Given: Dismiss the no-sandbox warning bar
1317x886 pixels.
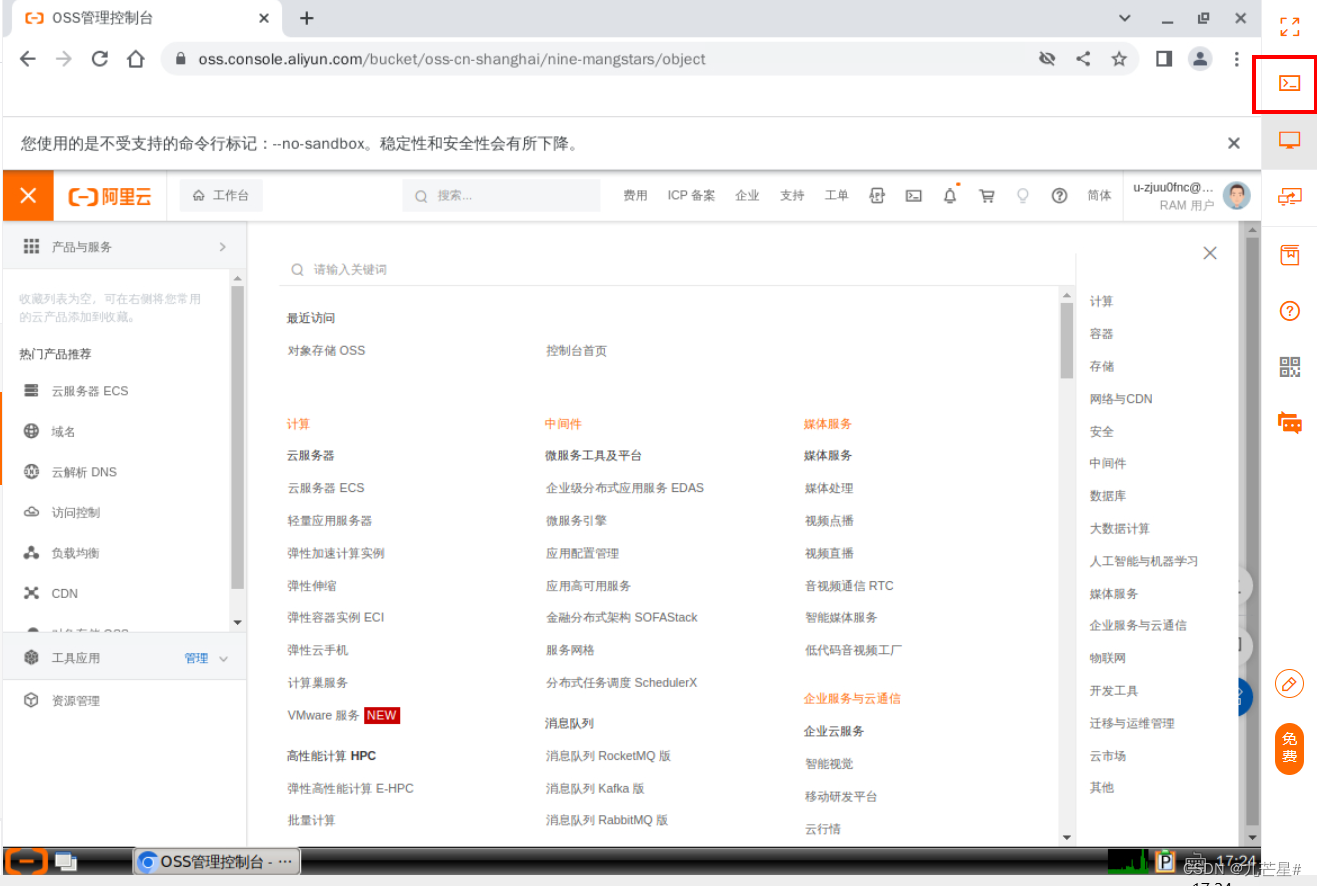Looking at the screenshot, I should coord(1234,143).
